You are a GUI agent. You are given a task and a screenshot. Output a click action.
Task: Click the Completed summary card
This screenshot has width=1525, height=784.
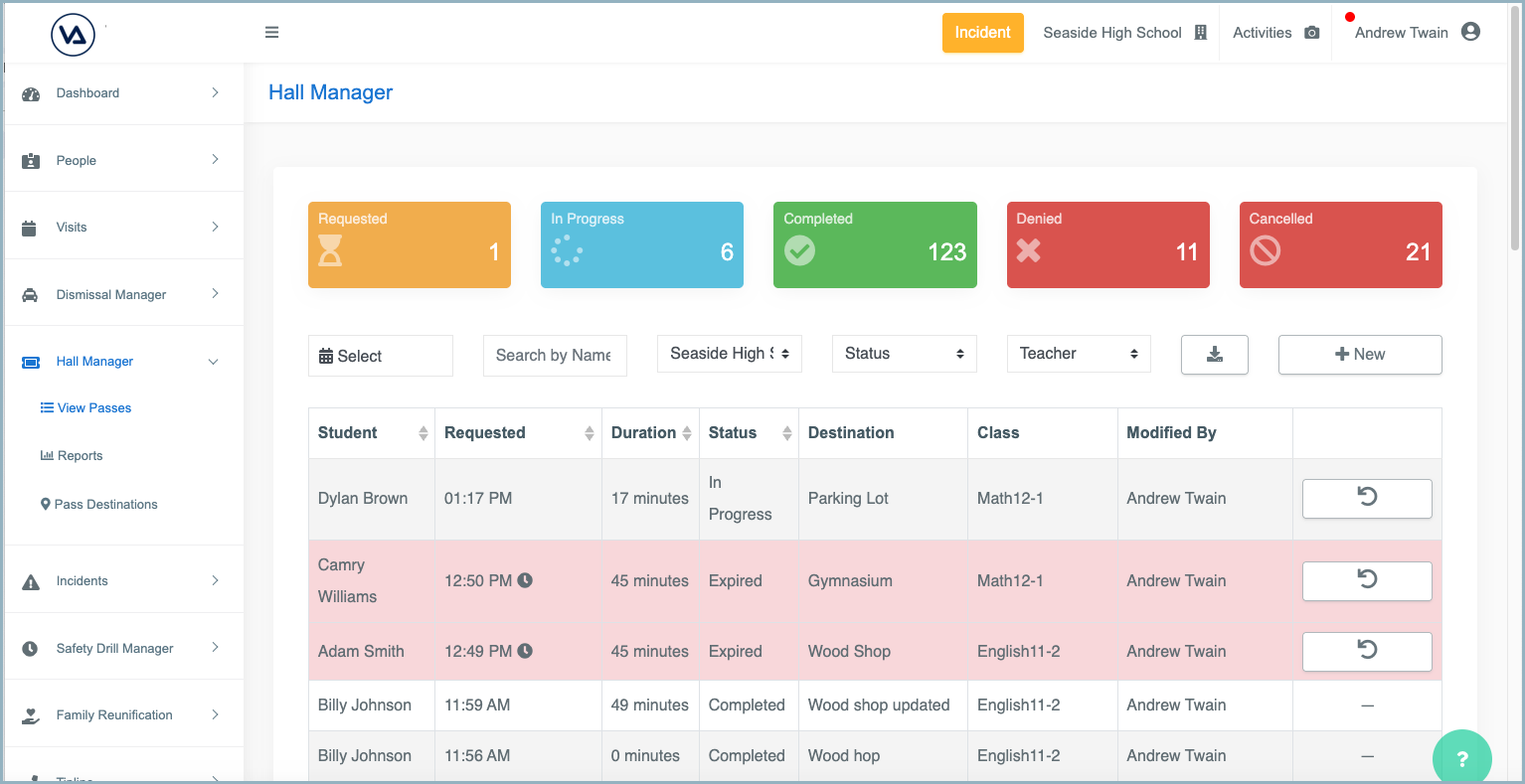[875, 245]
